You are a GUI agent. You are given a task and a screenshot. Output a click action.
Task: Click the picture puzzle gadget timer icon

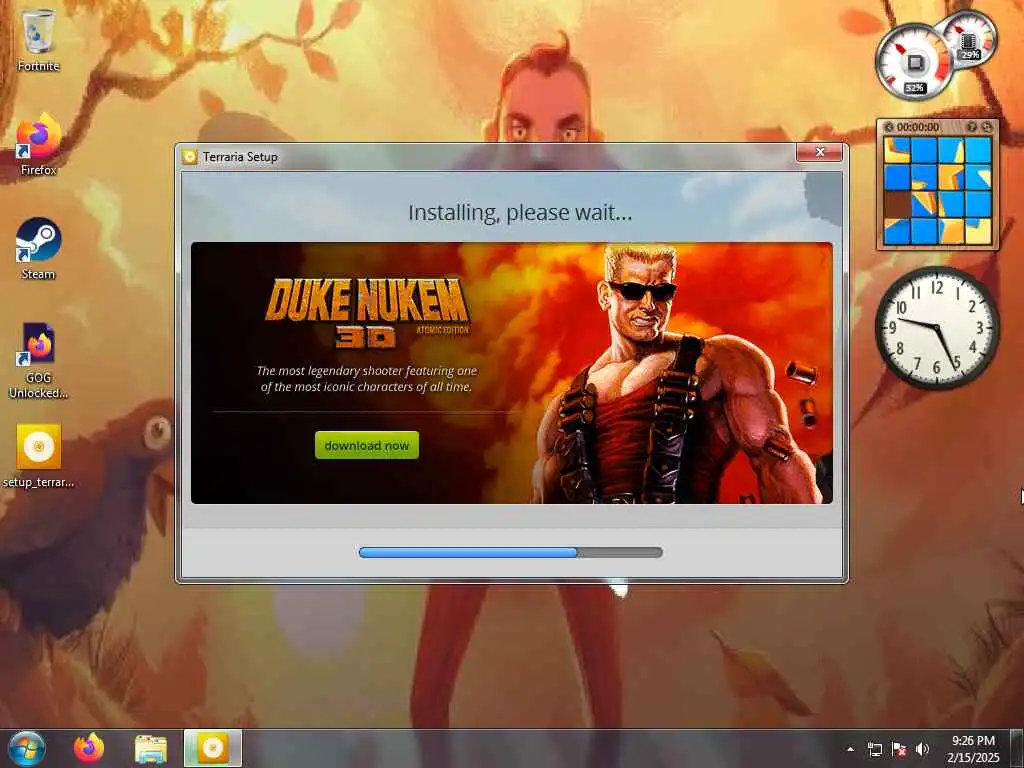point(889,127)
